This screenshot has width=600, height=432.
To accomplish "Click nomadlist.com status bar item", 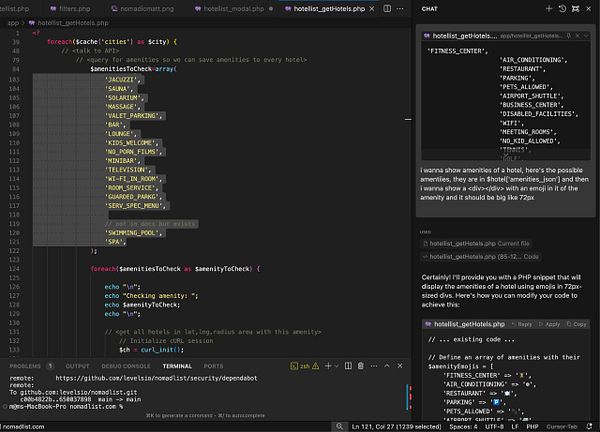I will click(23, 426).
